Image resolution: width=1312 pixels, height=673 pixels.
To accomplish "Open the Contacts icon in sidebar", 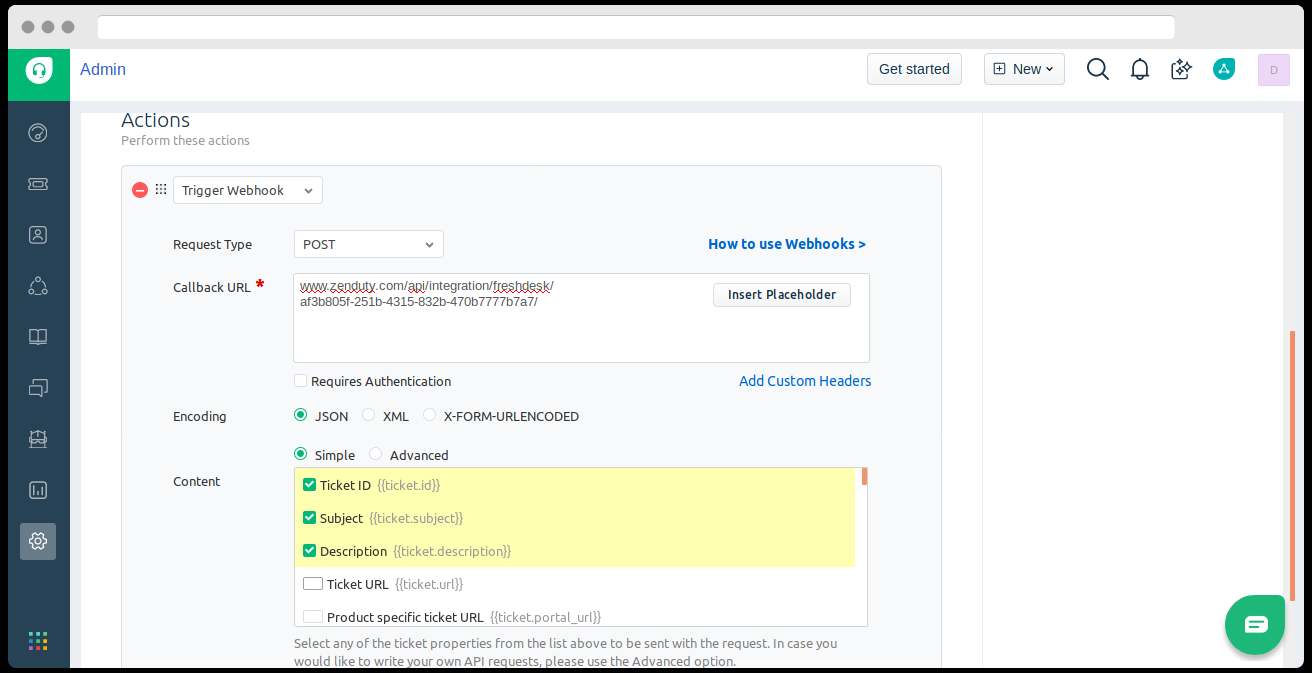I will click(x=38, y=235).
